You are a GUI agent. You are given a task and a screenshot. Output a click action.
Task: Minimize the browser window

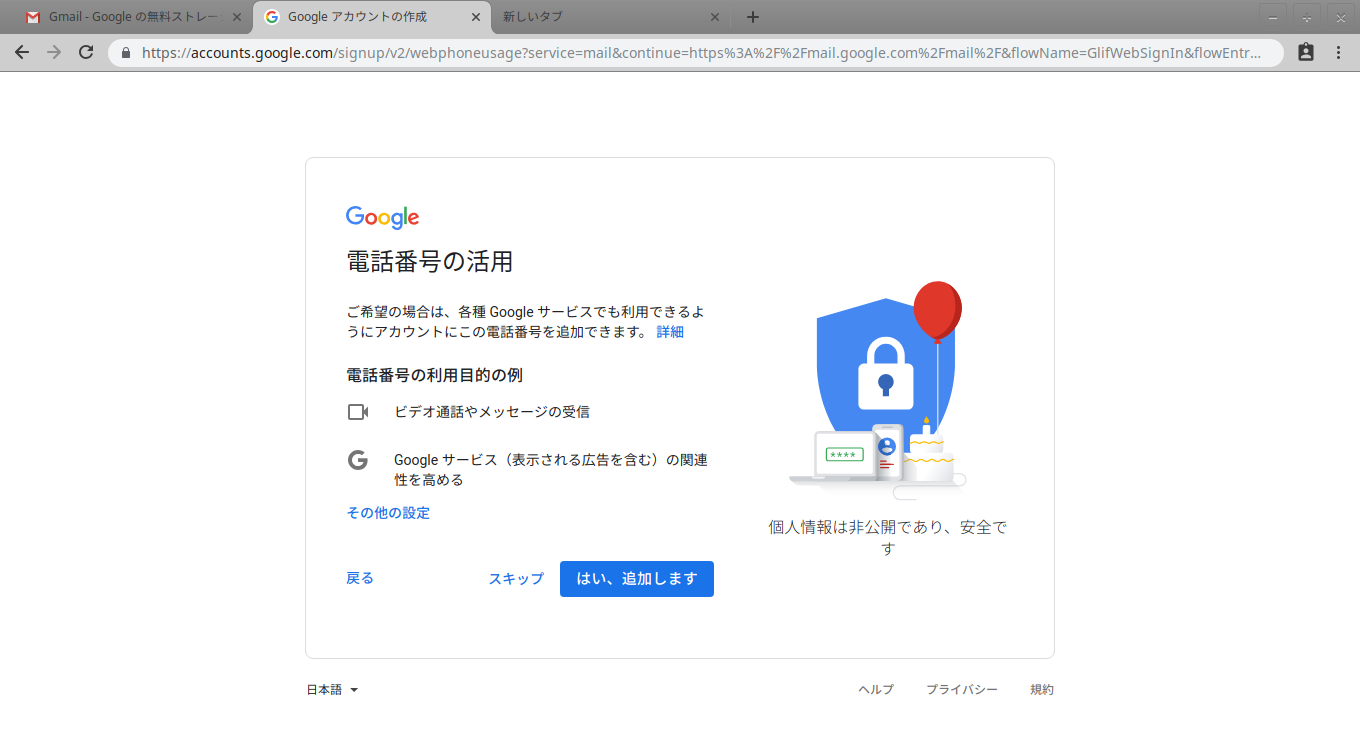point(1273,17)
